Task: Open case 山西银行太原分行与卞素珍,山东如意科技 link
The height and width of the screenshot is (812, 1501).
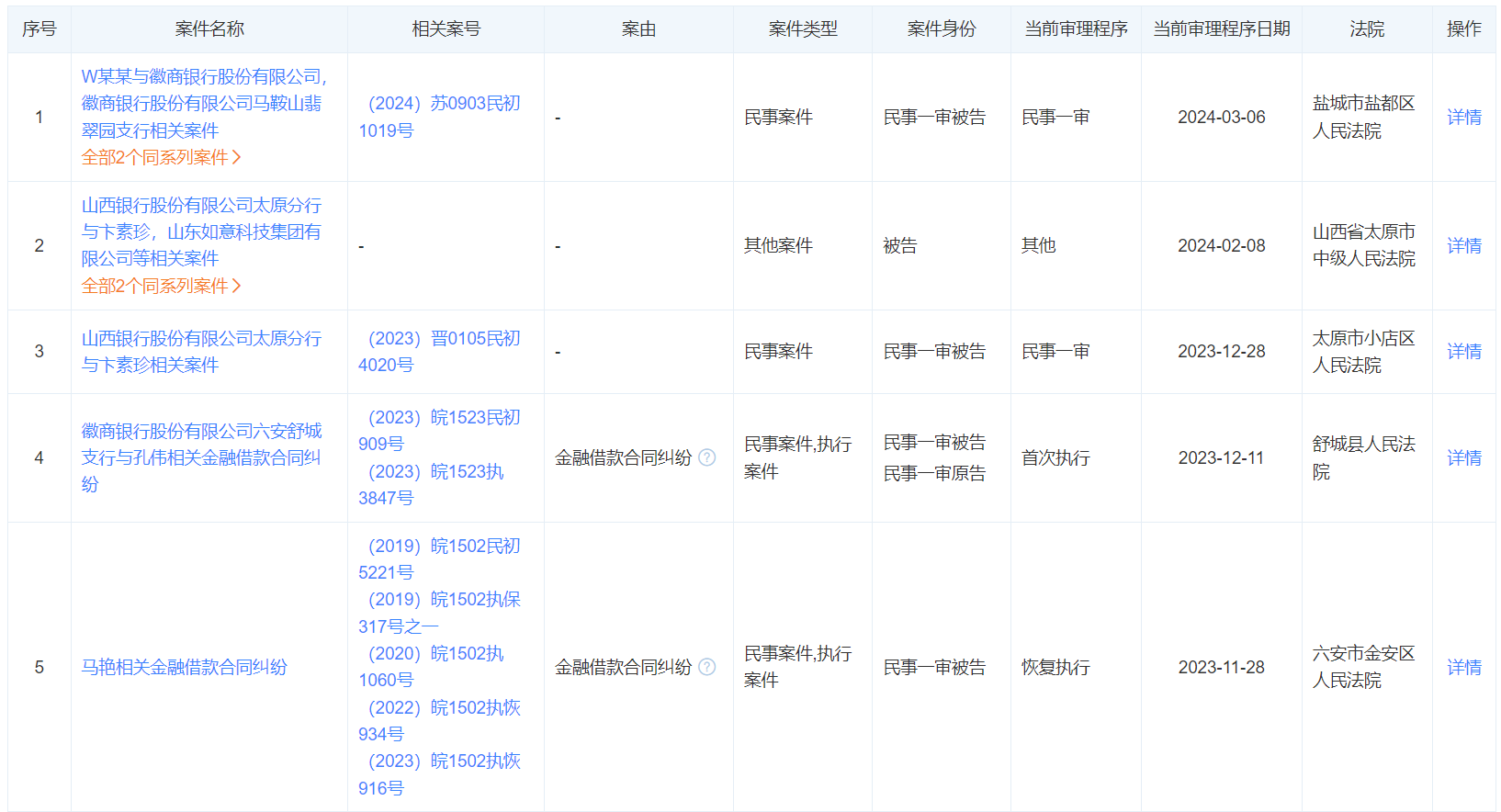Action: [x=202, y=231]
